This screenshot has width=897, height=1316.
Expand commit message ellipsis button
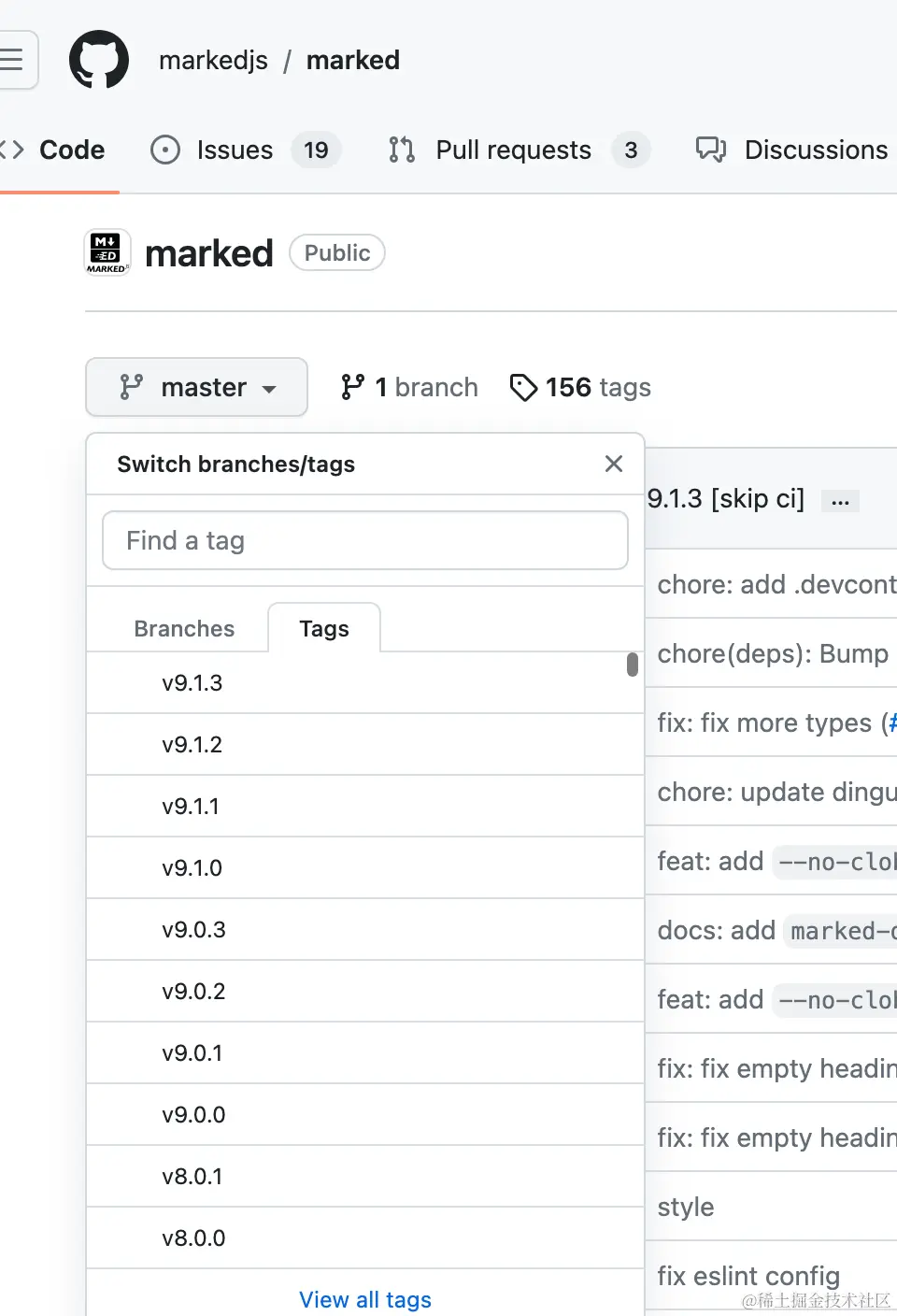(840, 501)
